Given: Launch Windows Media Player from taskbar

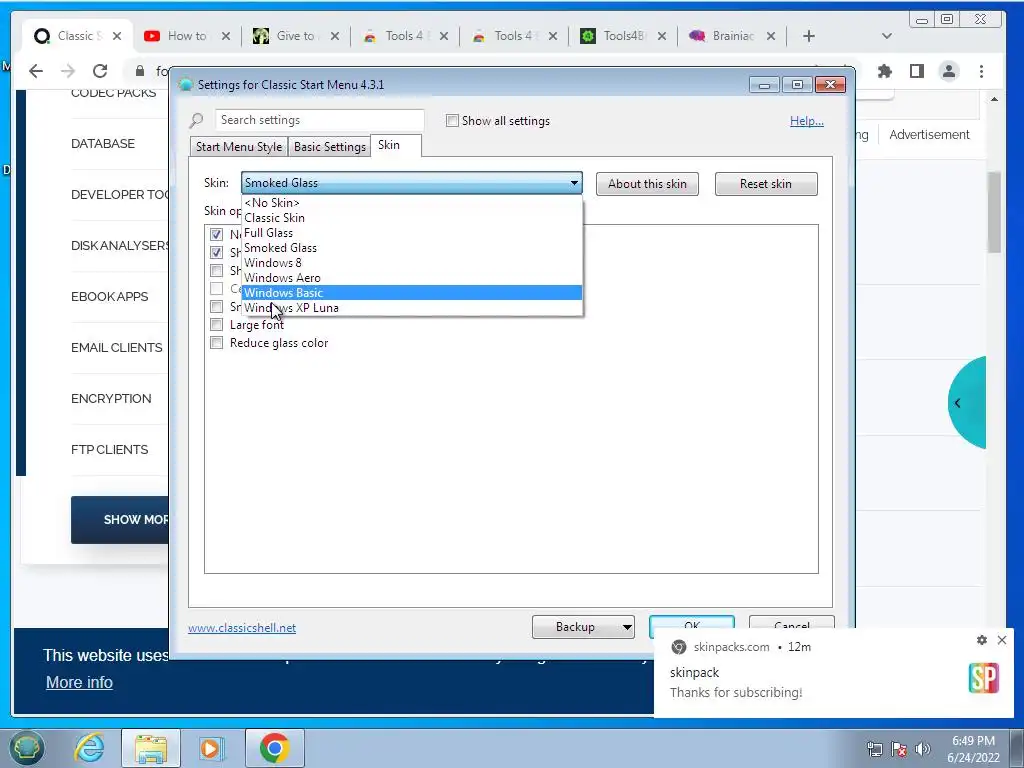Looking at the screenshot, I should click(211, 748).
